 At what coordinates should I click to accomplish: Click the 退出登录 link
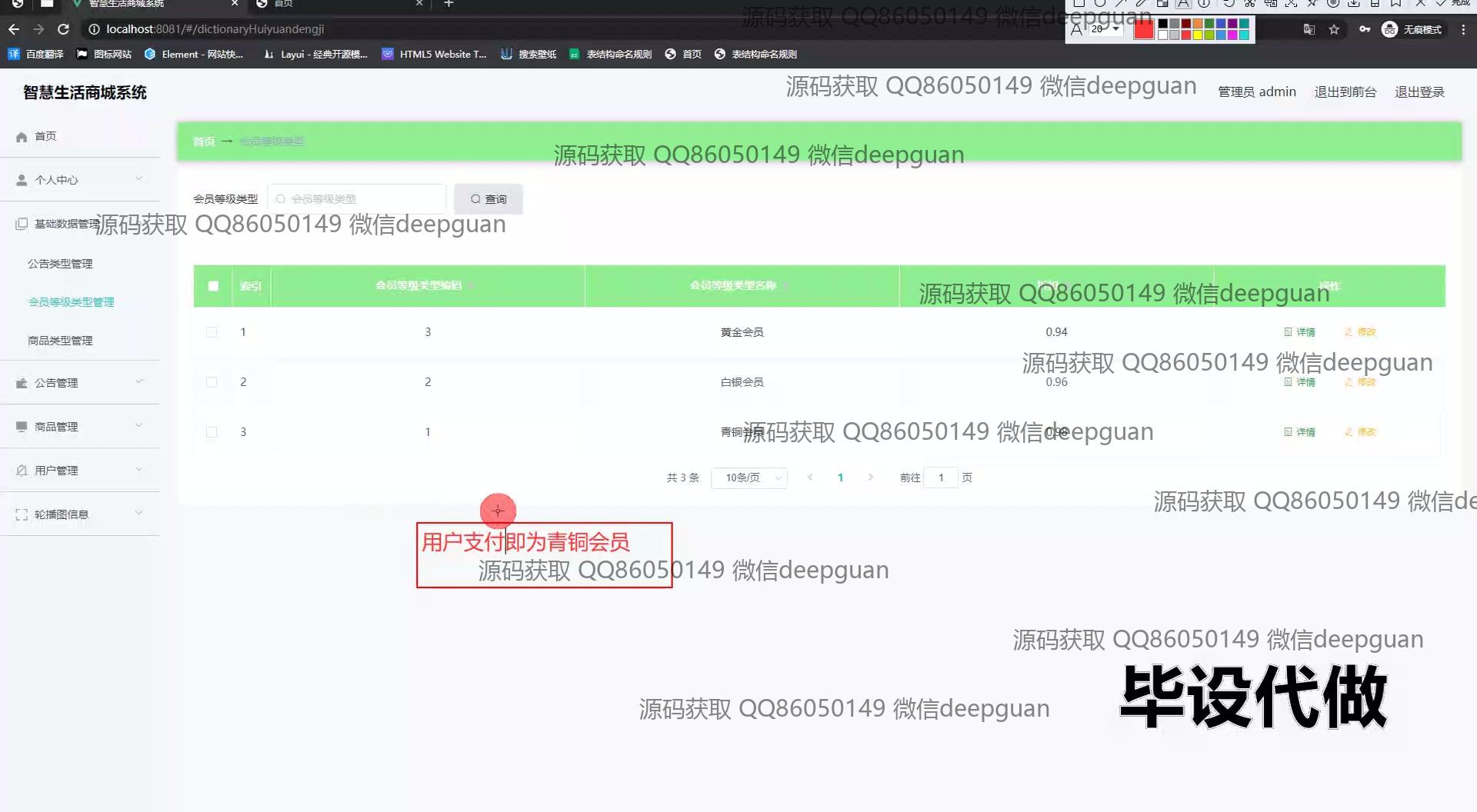tap(1419, 92)
